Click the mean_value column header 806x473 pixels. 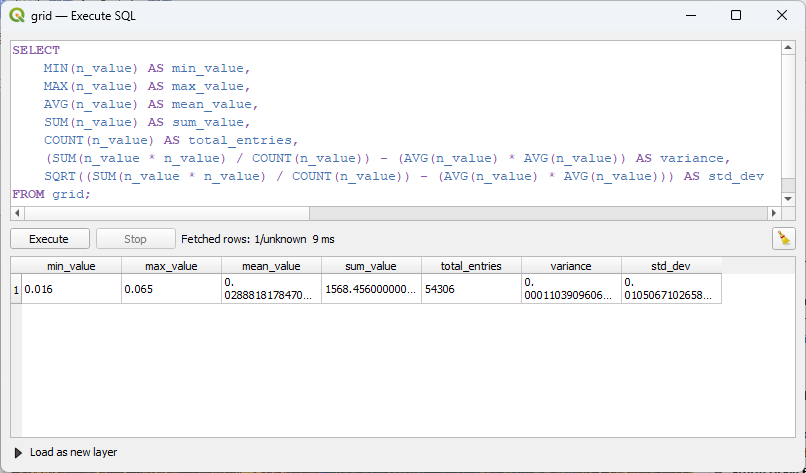point(271,266)
